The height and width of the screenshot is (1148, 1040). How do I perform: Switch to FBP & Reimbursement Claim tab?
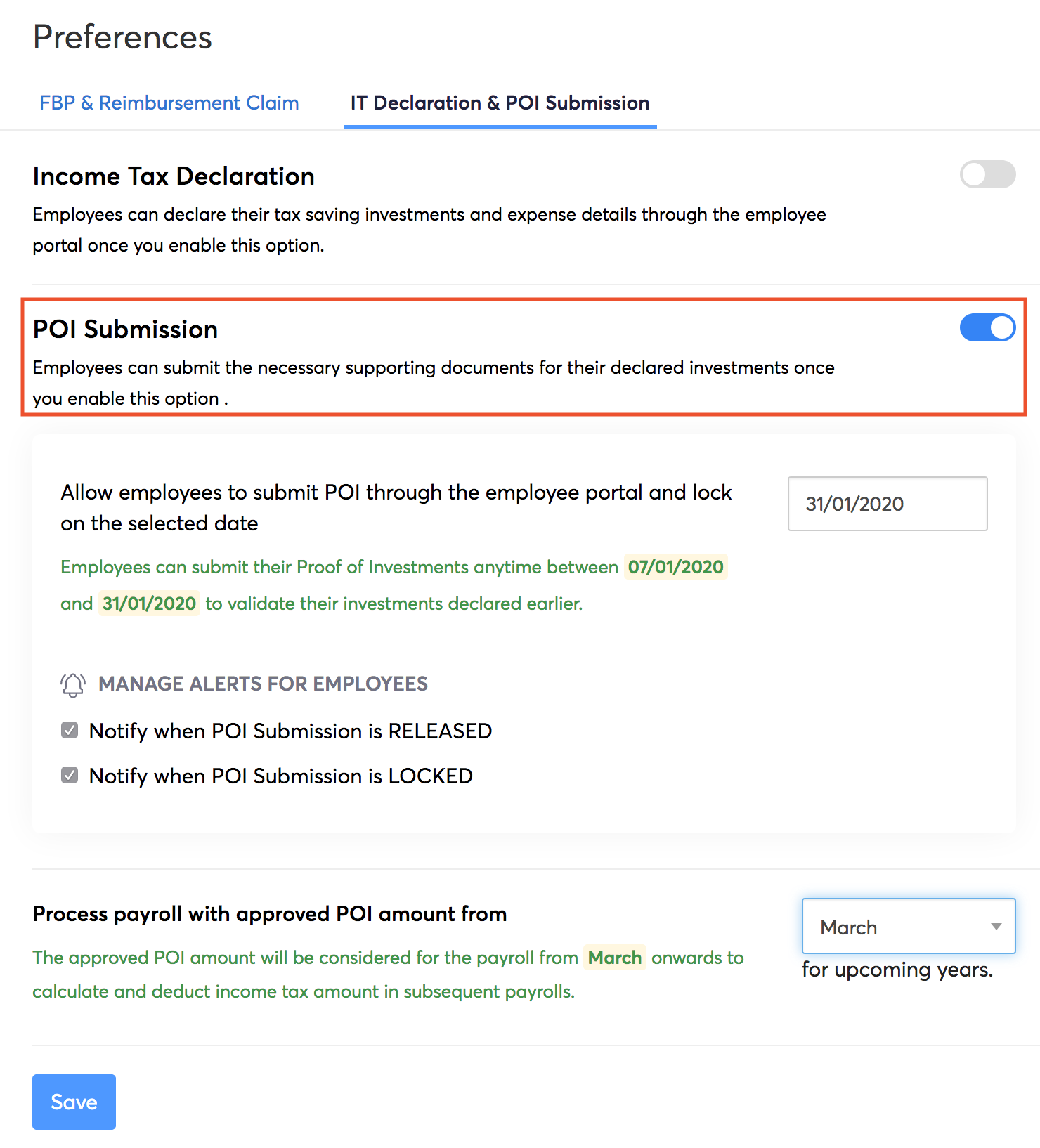(169, 103)
